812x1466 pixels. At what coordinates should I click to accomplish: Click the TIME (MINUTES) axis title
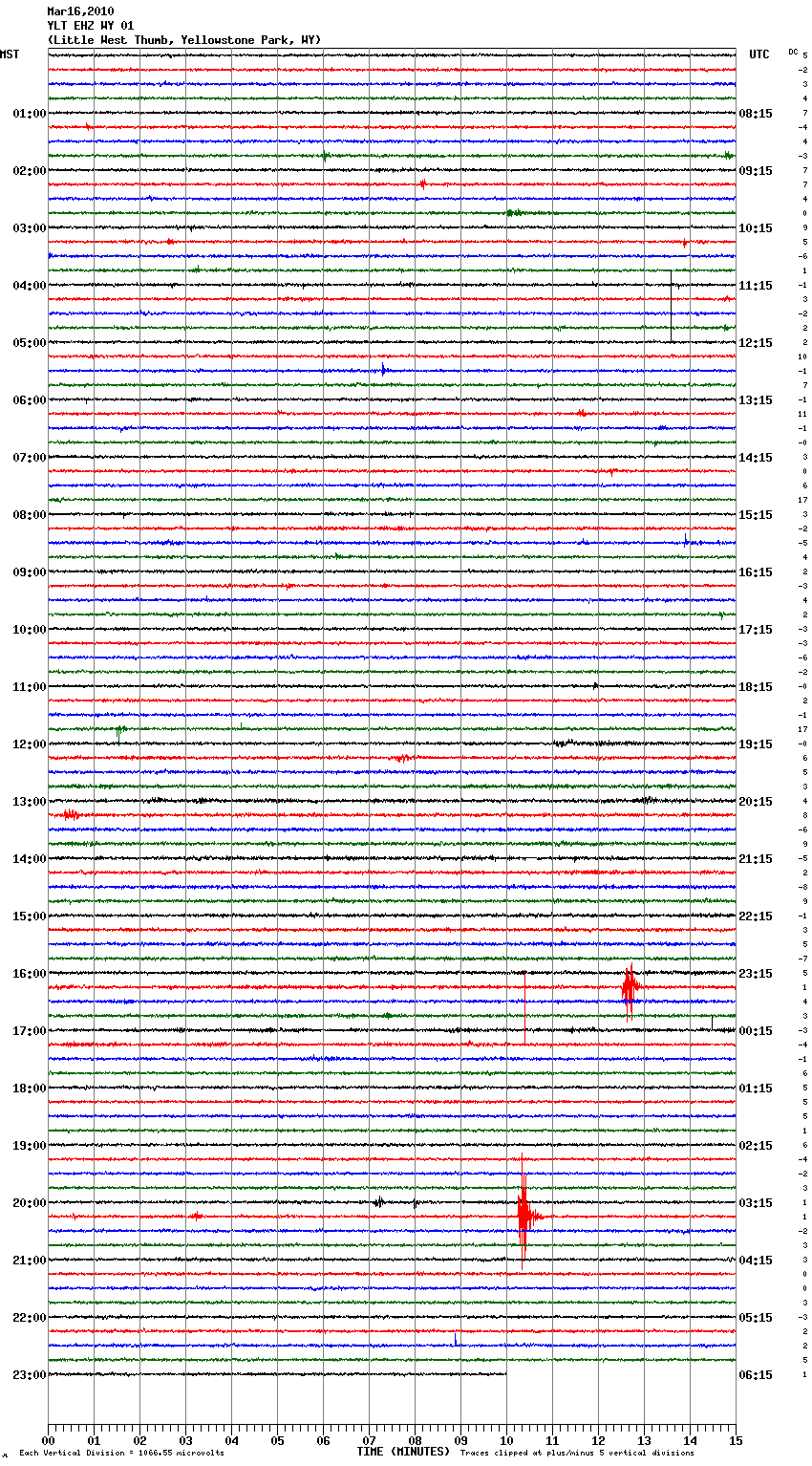pyautogui.click(x=403, y=1452)
